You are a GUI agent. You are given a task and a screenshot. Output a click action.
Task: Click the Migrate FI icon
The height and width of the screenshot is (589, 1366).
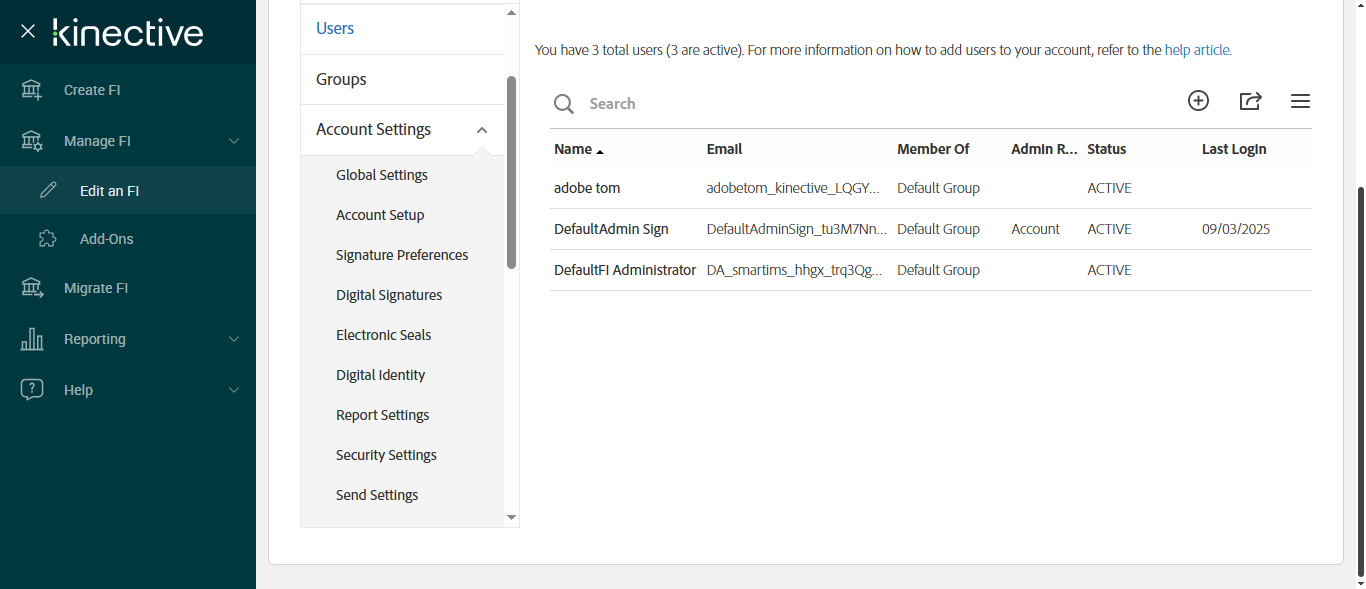pyautogui.click(x=32, y=288)
